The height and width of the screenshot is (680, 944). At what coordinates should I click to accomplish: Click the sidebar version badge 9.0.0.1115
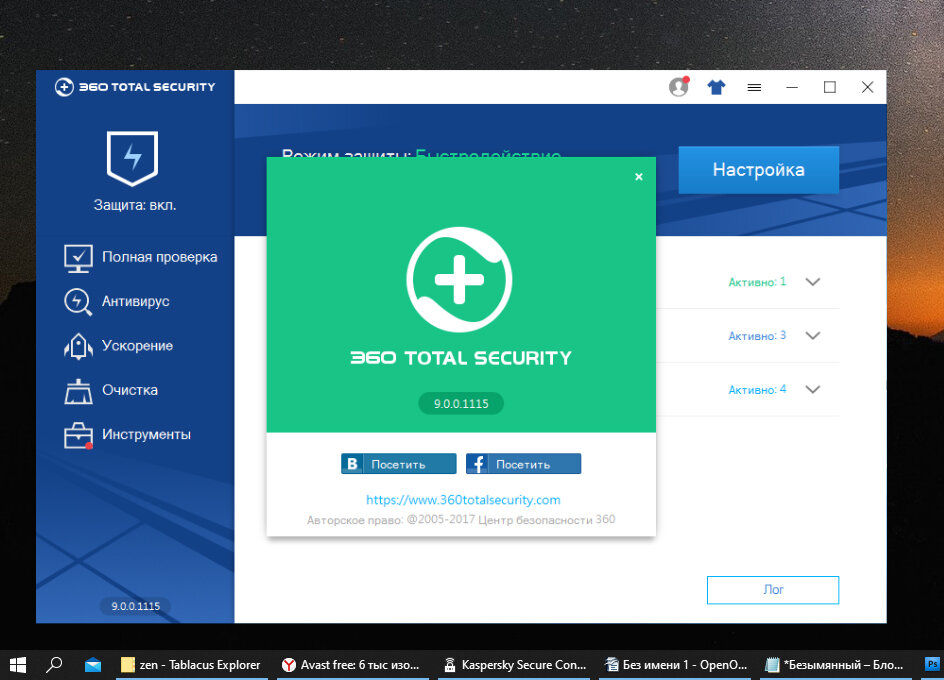(135, 606)
